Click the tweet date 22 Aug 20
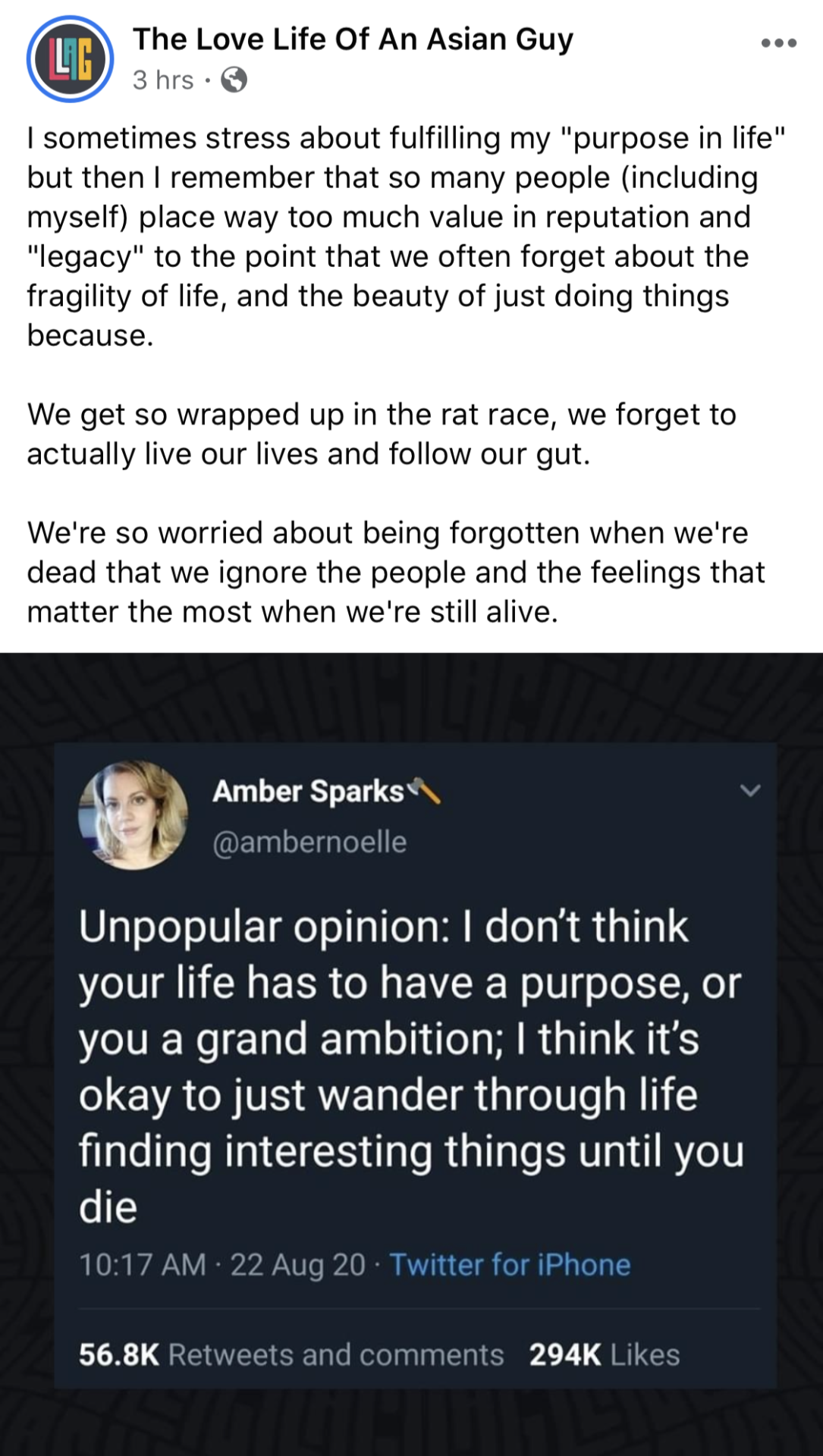The height and width of the screenshot is (1456, 823). point(297,1265)
